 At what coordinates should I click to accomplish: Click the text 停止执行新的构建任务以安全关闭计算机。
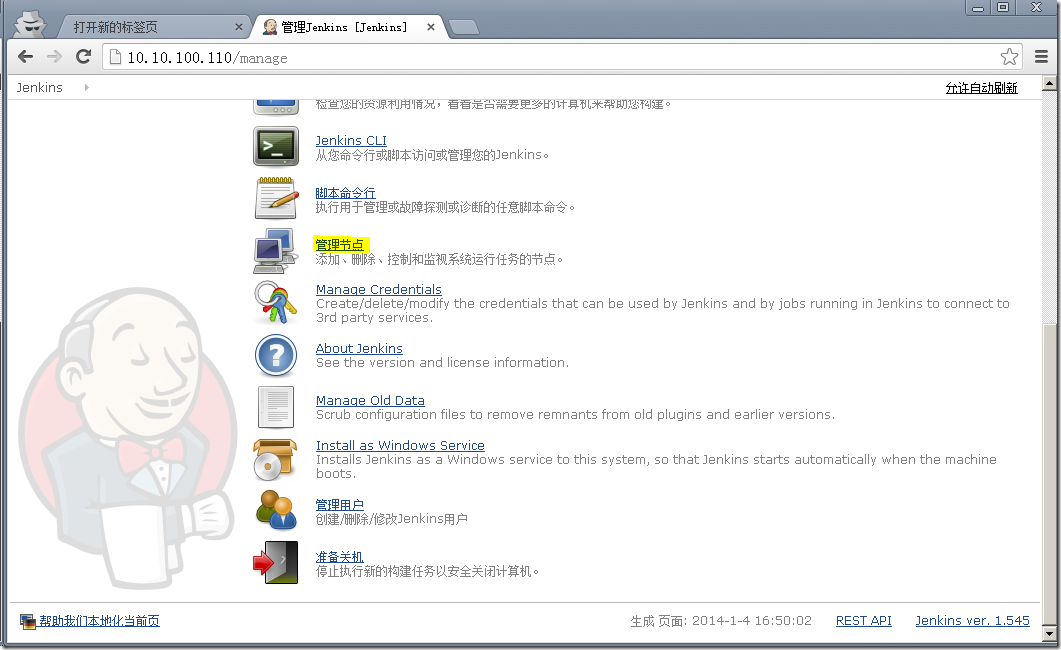click(428, 572)
